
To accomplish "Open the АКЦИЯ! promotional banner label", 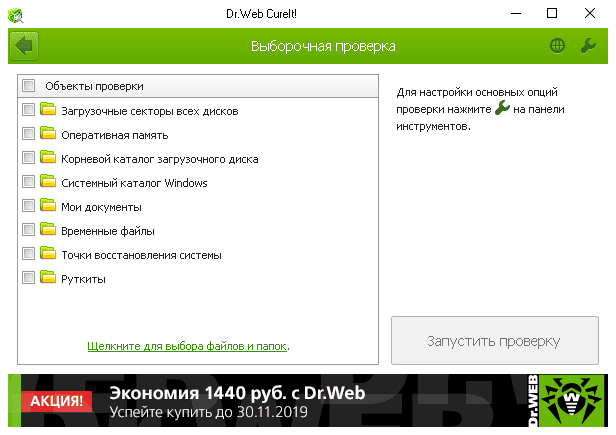I will (x=57, y=401).
